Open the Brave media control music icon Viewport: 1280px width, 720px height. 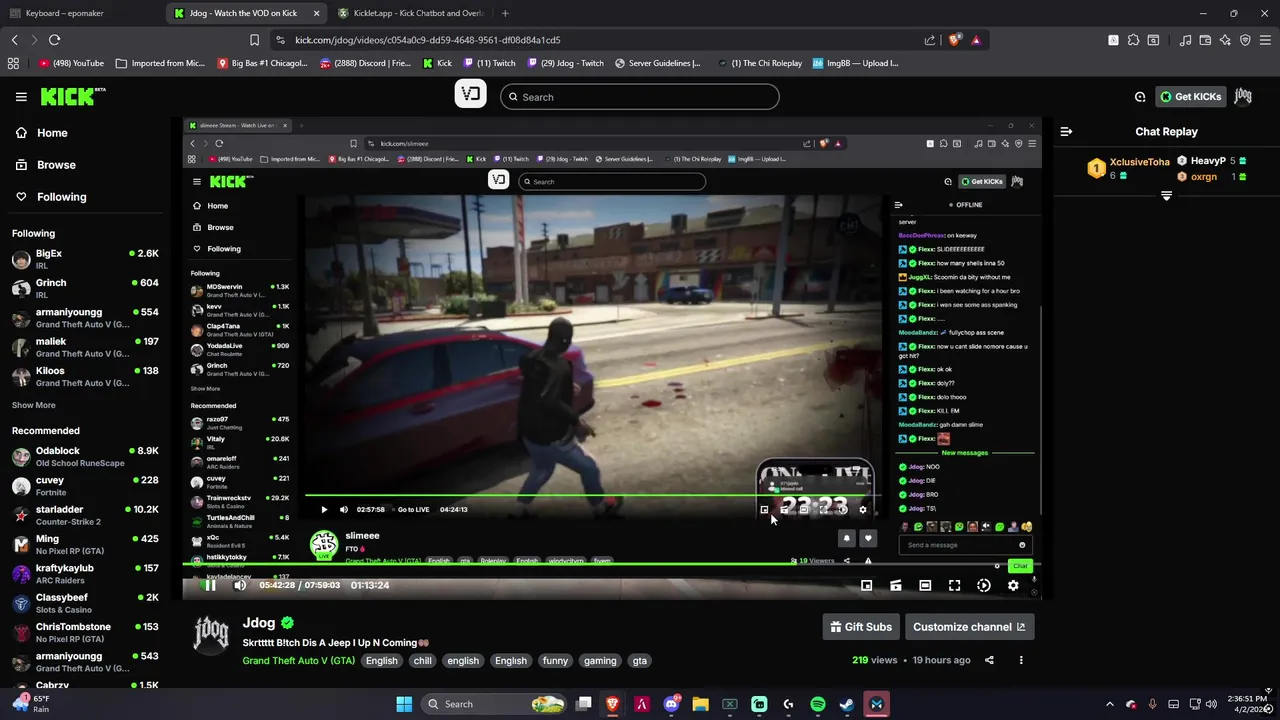1185,40
